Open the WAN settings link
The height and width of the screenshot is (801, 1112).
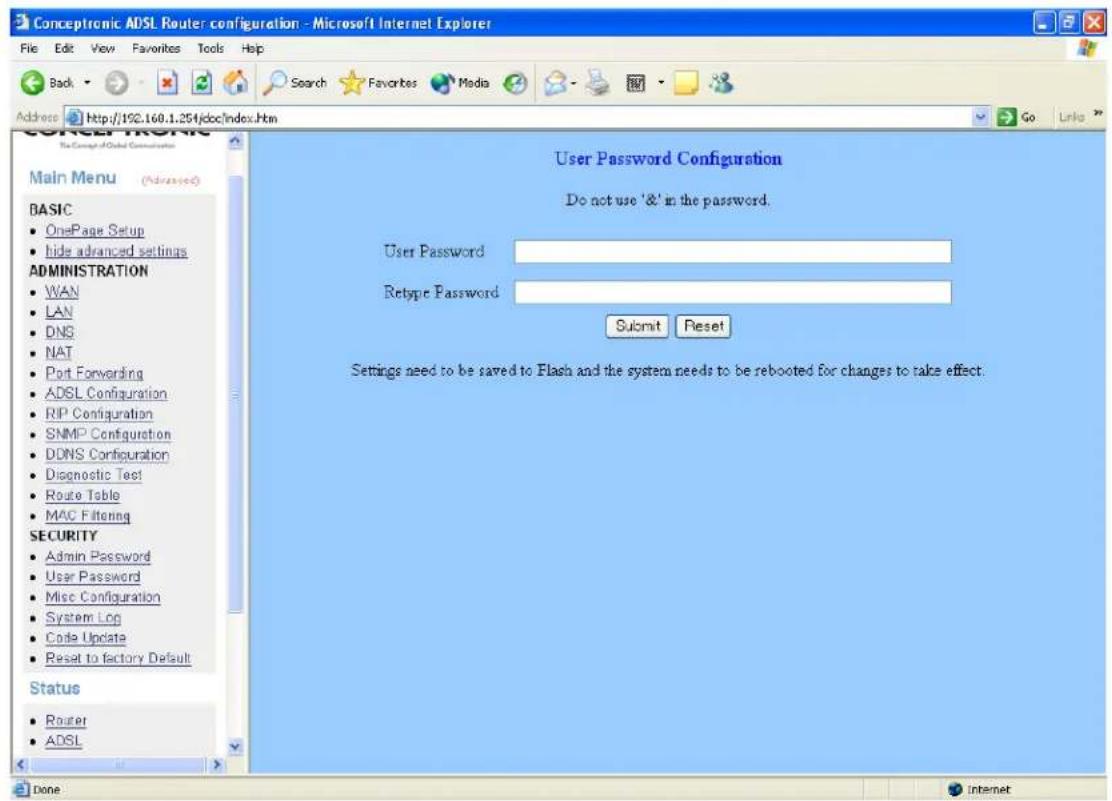(62, 292)
